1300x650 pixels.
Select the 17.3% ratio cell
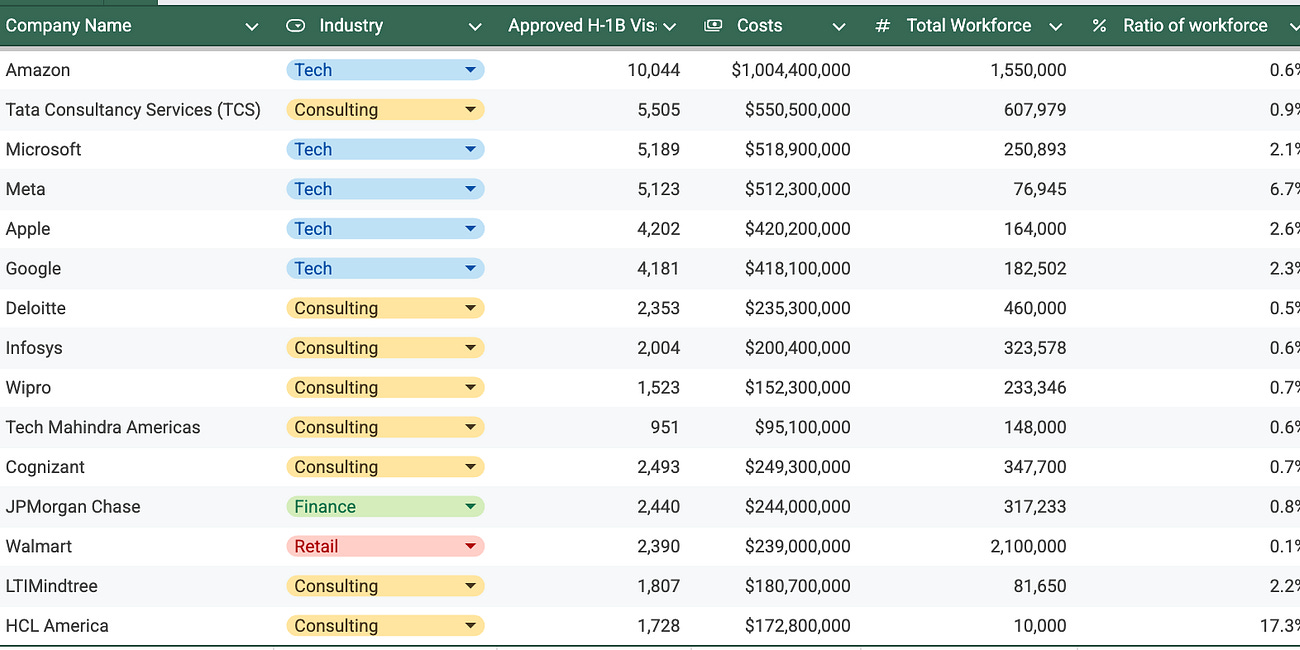coord(1189,626)
